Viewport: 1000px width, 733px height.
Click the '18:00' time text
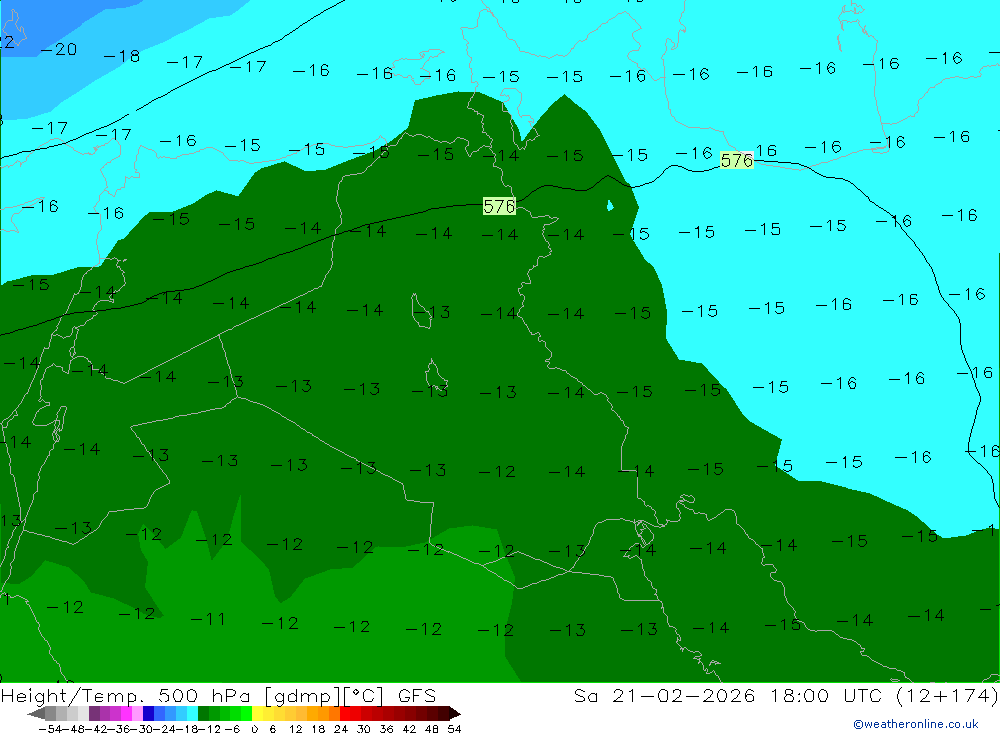[x=800, y=695]
